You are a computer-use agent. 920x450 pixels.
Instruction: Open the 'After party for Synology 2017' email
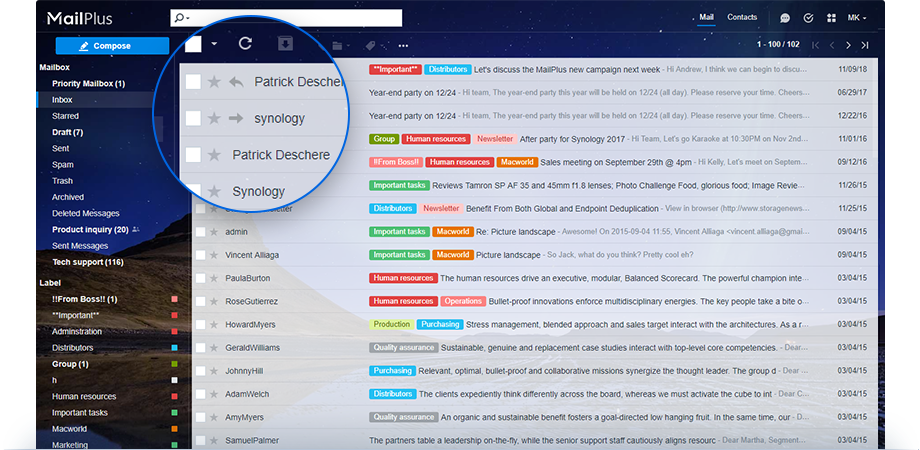[x=534, y=139]
